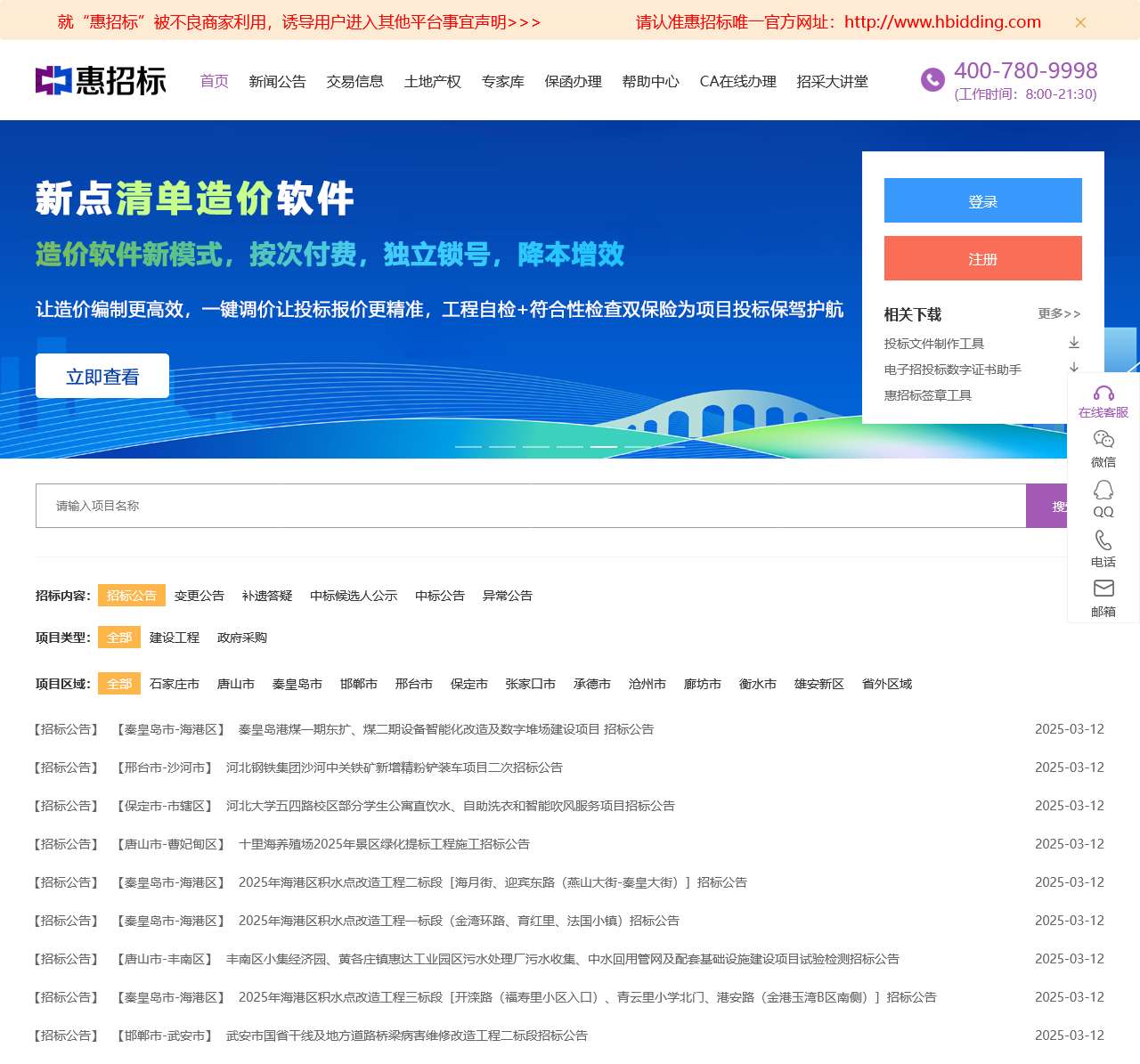
Task: Filter region by 唐山市
Action: point(236,684)
